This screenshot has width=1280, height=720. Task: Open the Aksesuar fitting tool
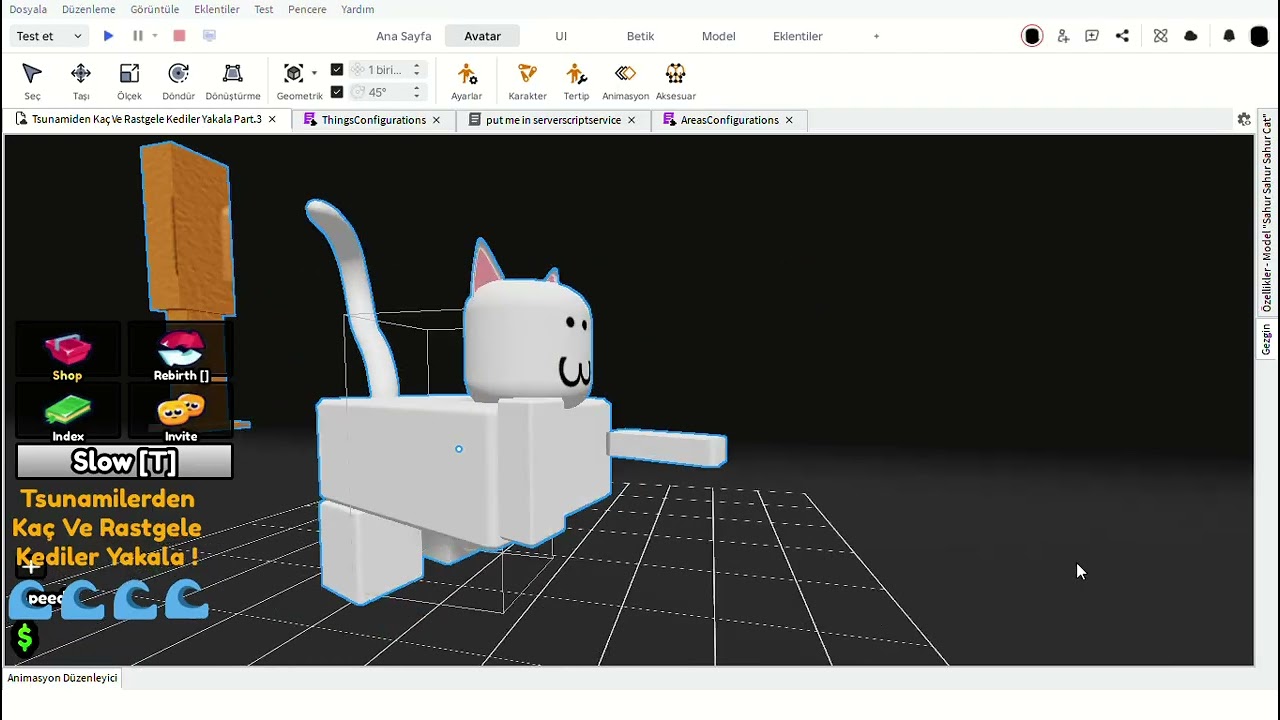675,81
